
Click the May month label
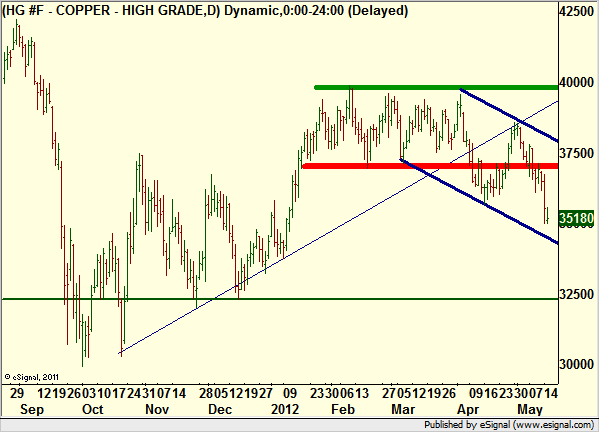point(530,409)
